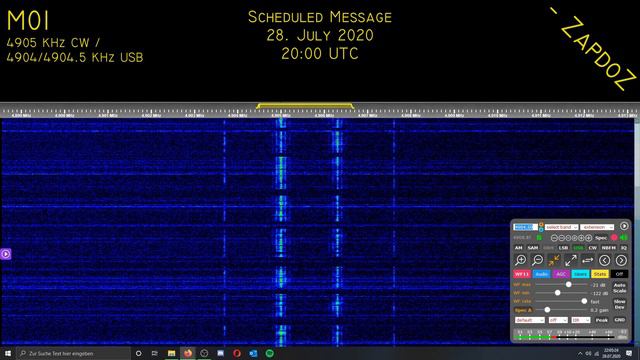Click the S-meter signal strength bar
640x360 pixels.
tap(570, 335)
